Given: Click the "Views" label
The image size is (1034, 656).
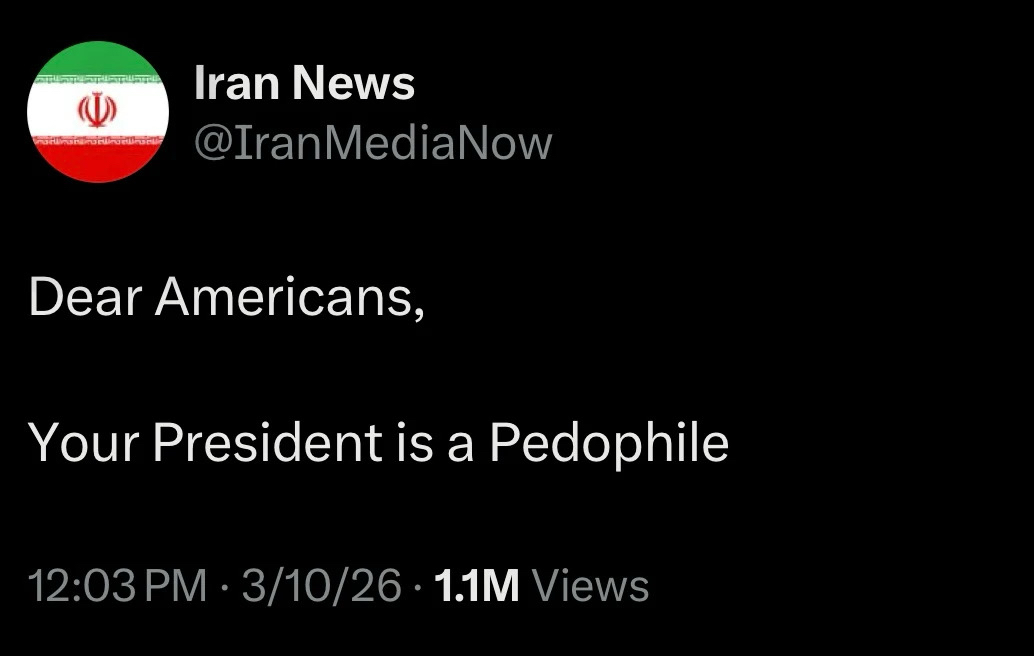Looking at the screenshot, I should (x=591, y=586).
